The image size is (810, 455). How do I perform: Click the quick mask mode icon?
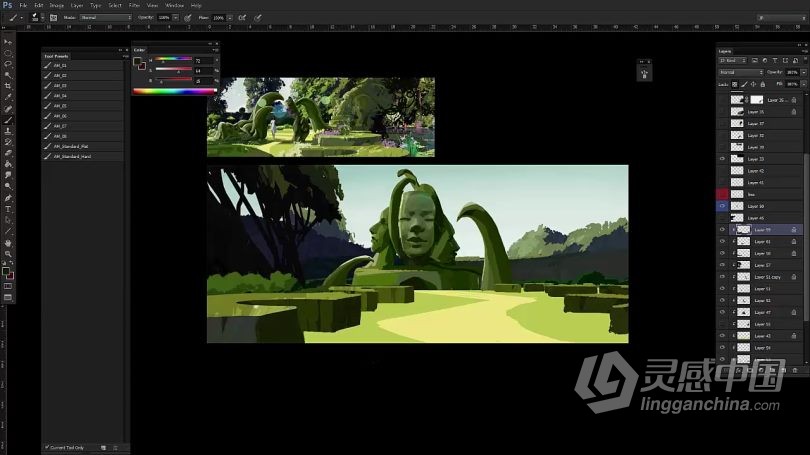point(8,287)
